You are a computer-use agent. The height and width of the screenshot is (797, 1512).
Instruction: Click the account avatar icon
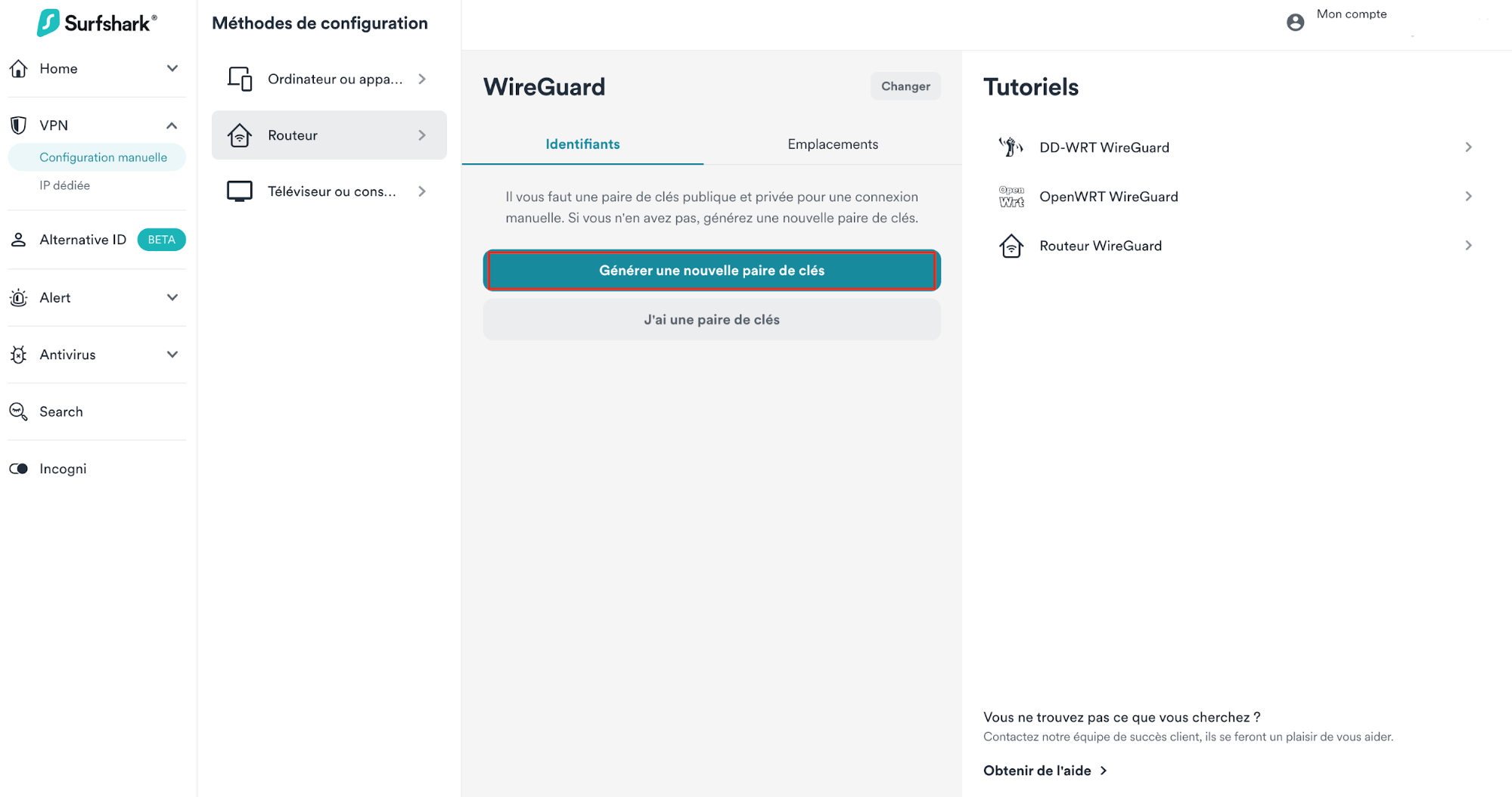click(x=1296, y=22)
